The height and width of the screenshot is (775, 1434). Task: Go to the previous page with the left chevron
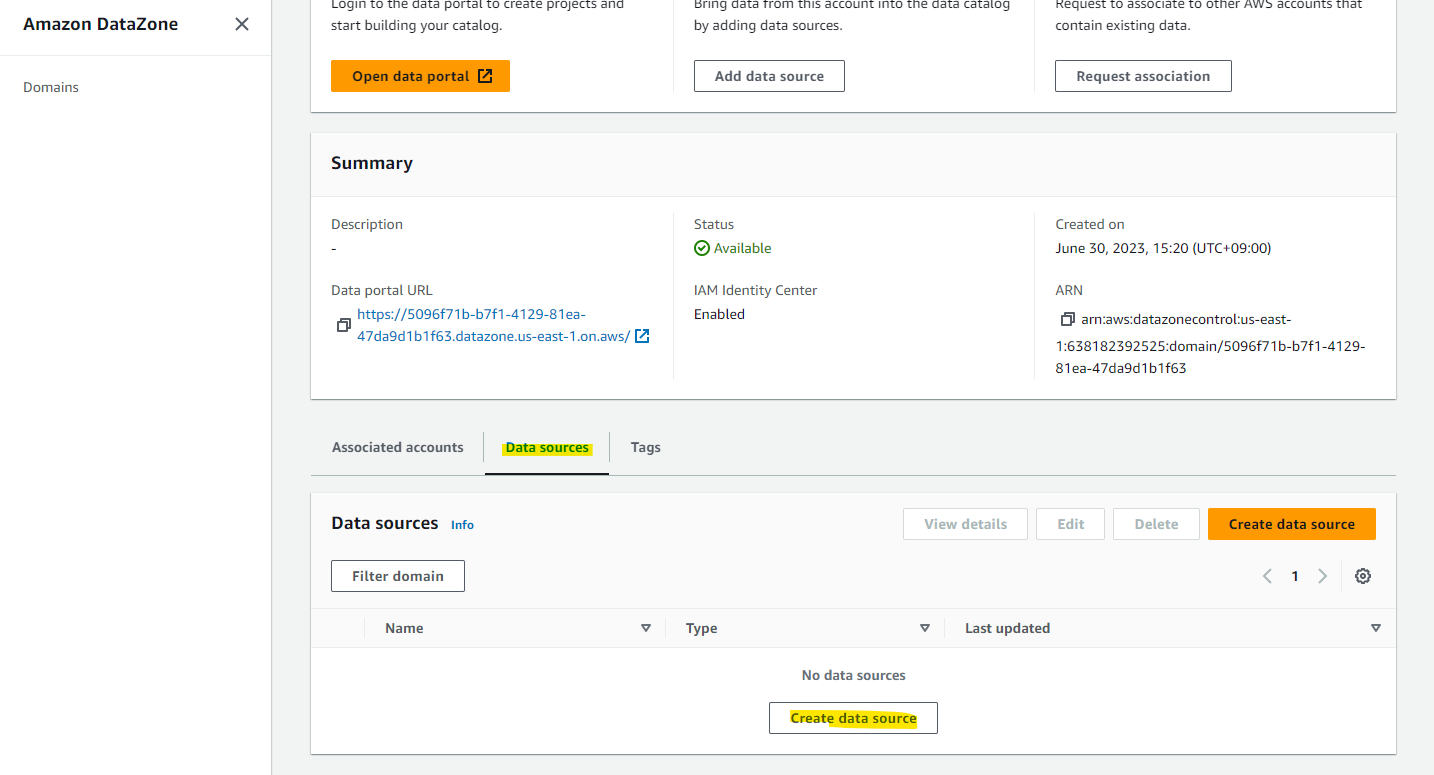point(1268,576)
